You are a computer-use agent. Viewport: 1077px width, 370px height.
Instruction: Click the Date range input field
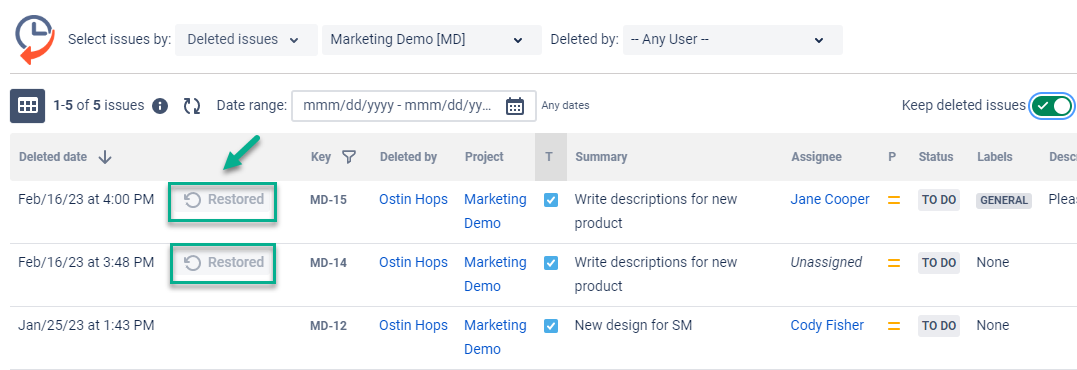point(413,106)
